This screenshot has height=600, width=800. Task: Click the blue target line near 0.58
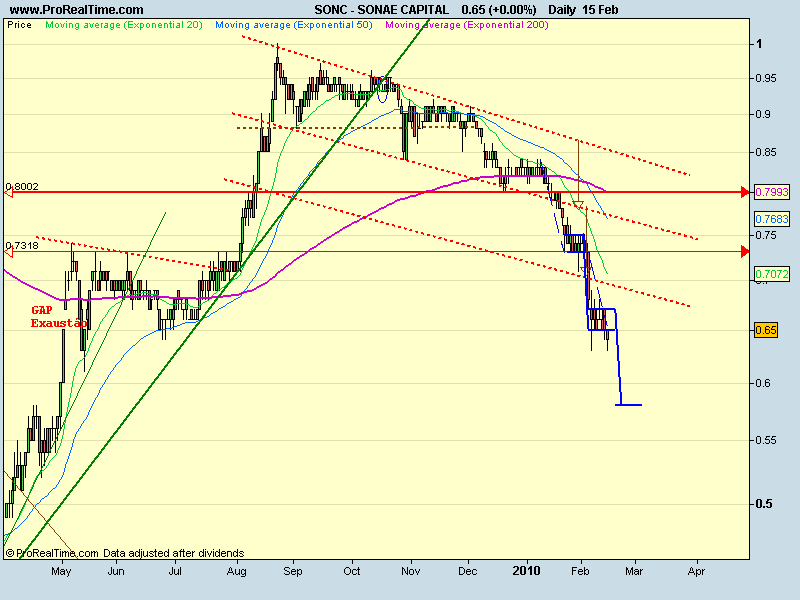click(x=629, y=405)
